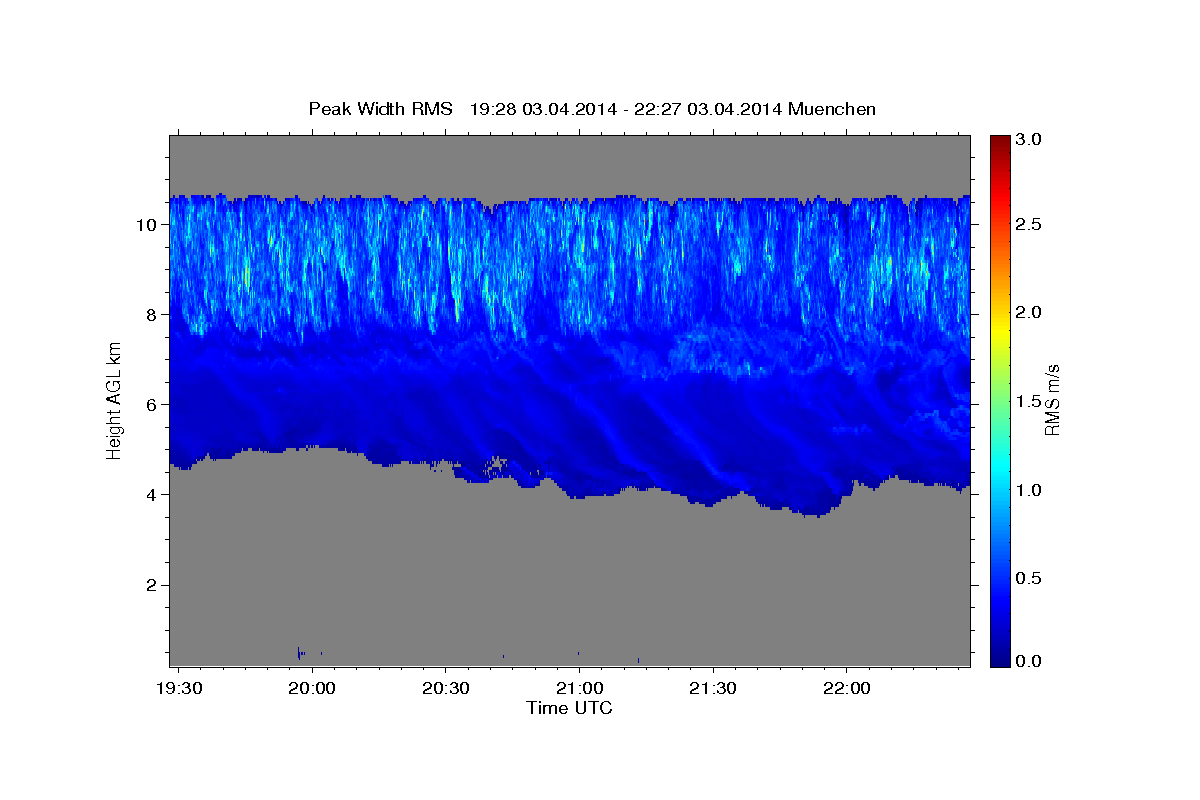Click the start date '19:28 03.04.2014' in title
Viewport: 1200px width, 800px height.
point(541,109)
